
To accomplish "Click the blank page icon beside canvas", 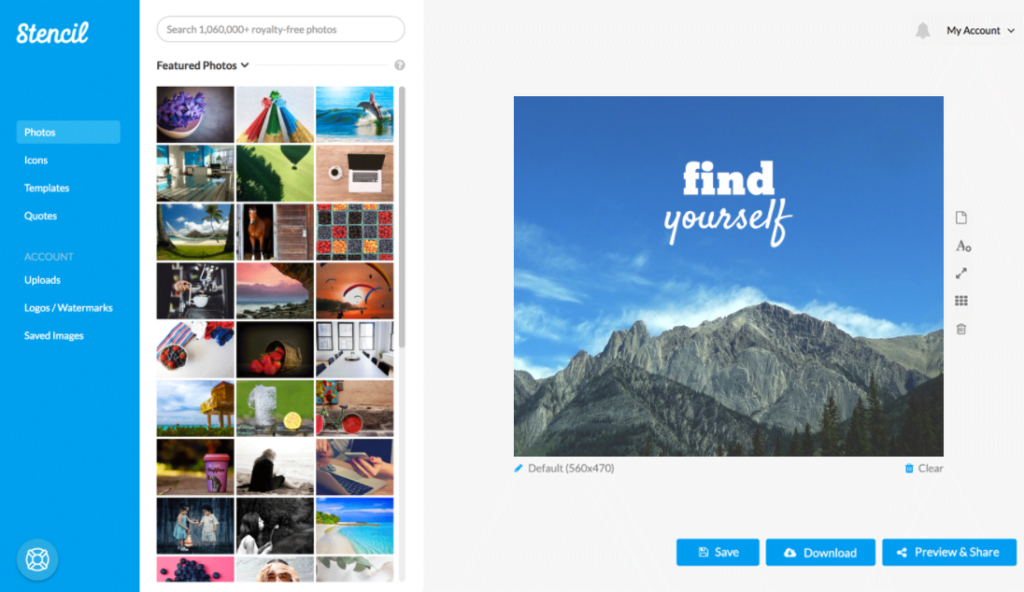I will coord(961,218).
